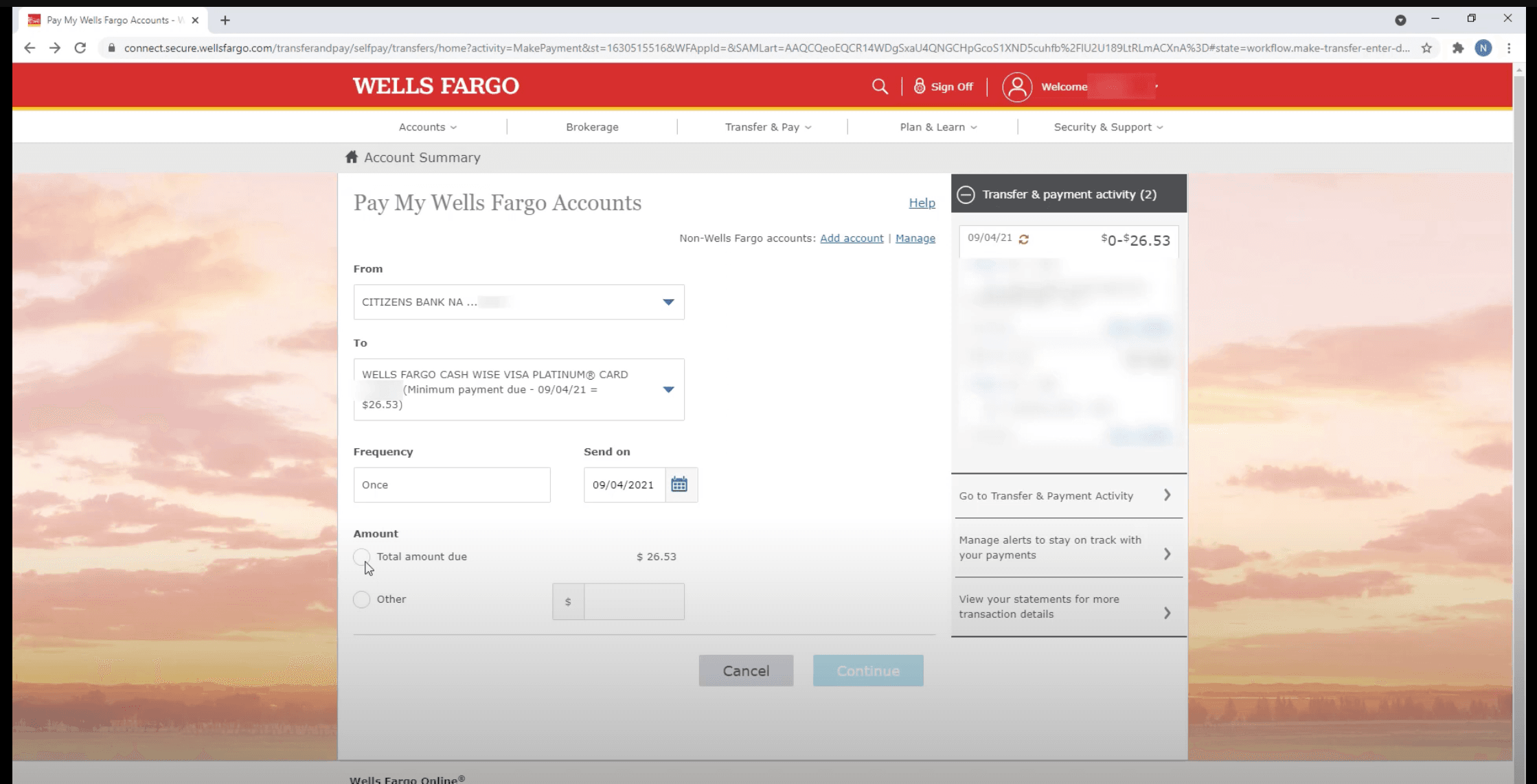Collapse the Transfer & payment activity panel
The width and height of the screenshot is (1537, 784).
tap(966, 194)
